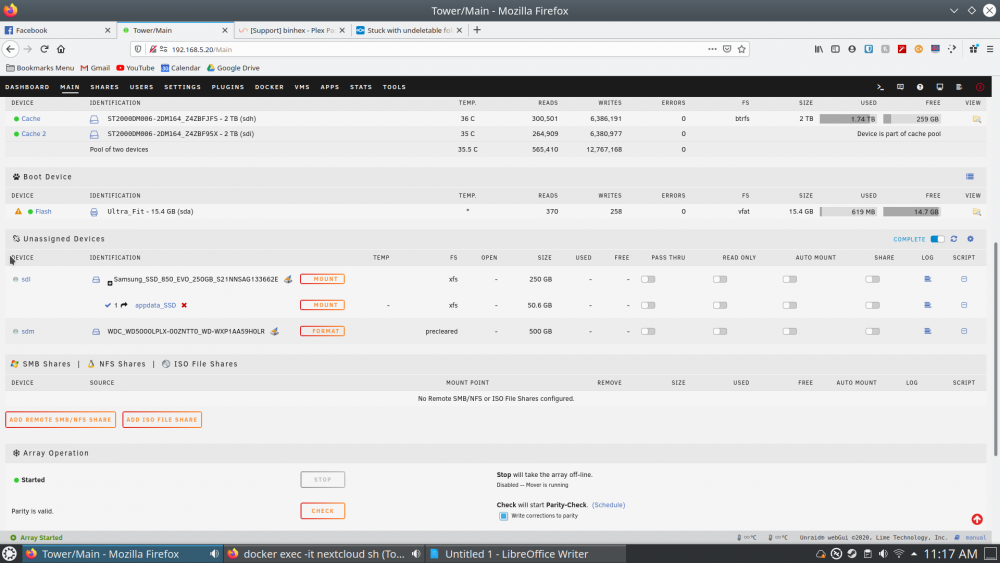Open the Cache 2 device link
This screenshot has width=1000, height=563.
tap(34, 134)
